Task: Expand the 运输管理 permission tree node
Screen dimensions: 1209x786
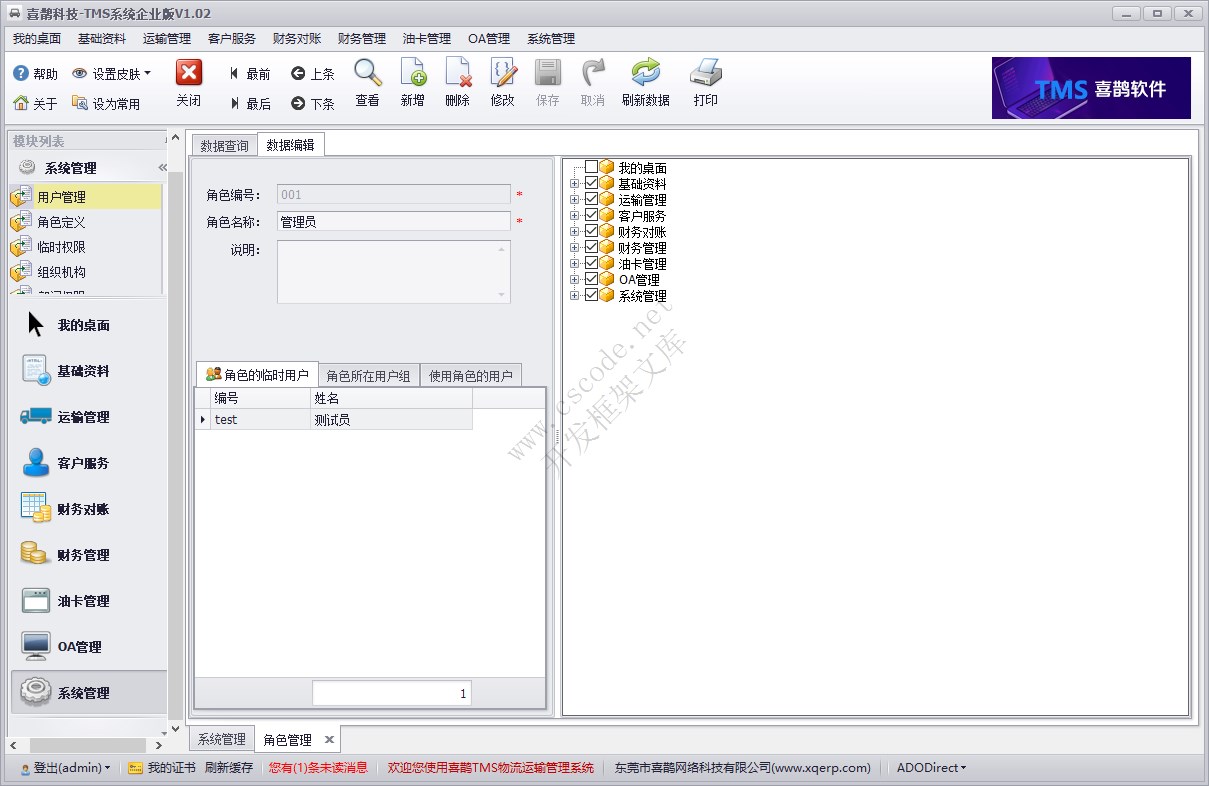Action: [x=574, y=200]
